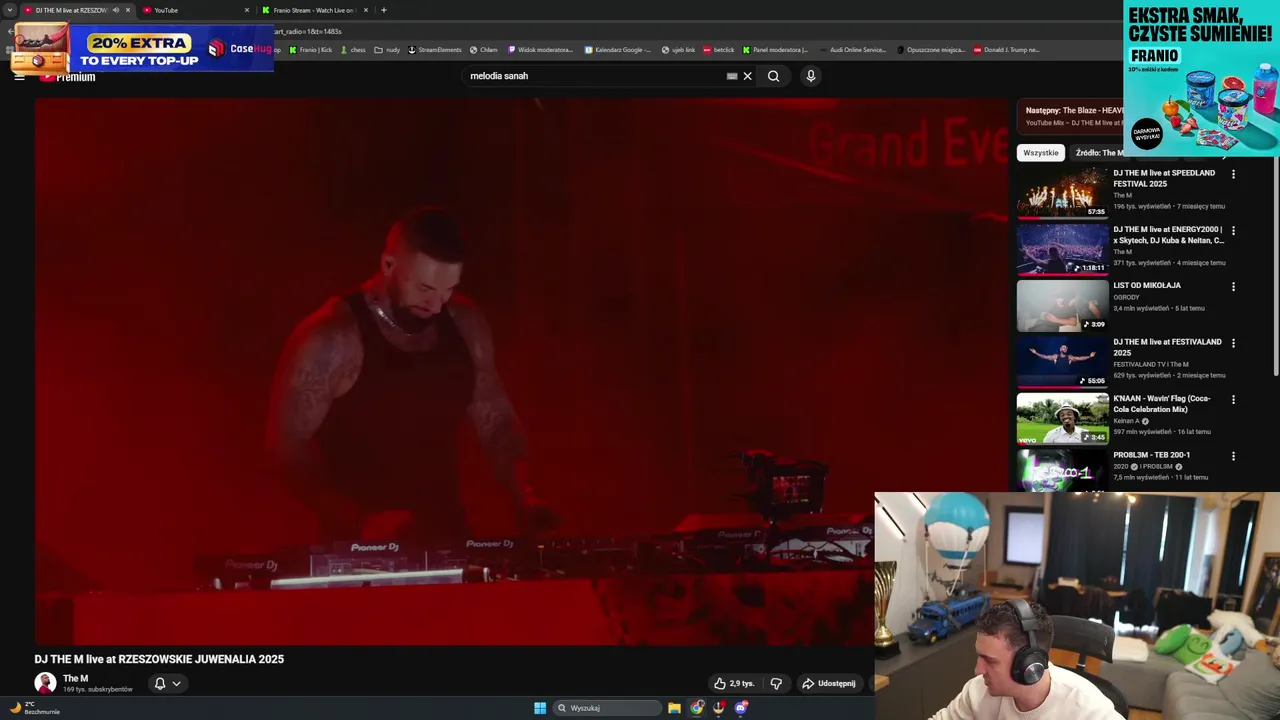Open the Następny: The Blaze mix panel

click(x=1070, y=116)
